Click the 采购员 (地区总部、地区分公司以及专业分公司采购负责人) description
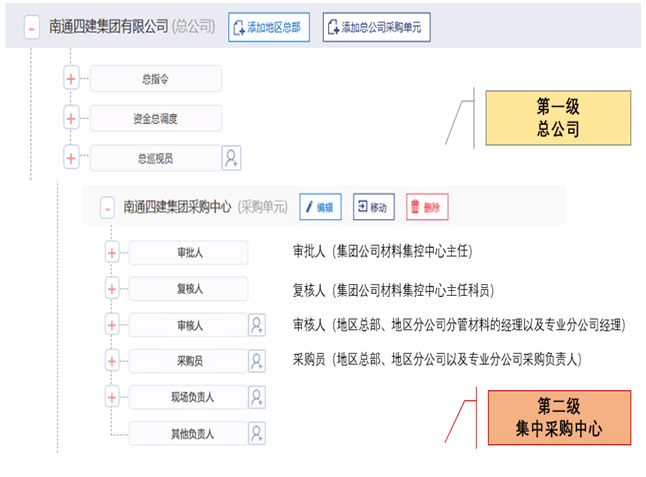646x477 pixels. pyautogui.click(x=437, y=359)
